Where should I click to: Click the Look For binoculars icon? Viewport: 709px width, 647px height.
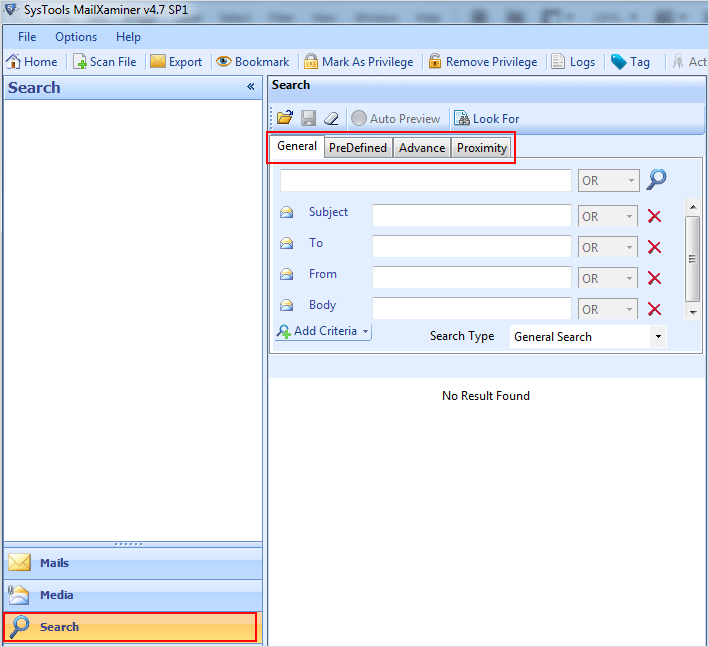pos(462,118)
